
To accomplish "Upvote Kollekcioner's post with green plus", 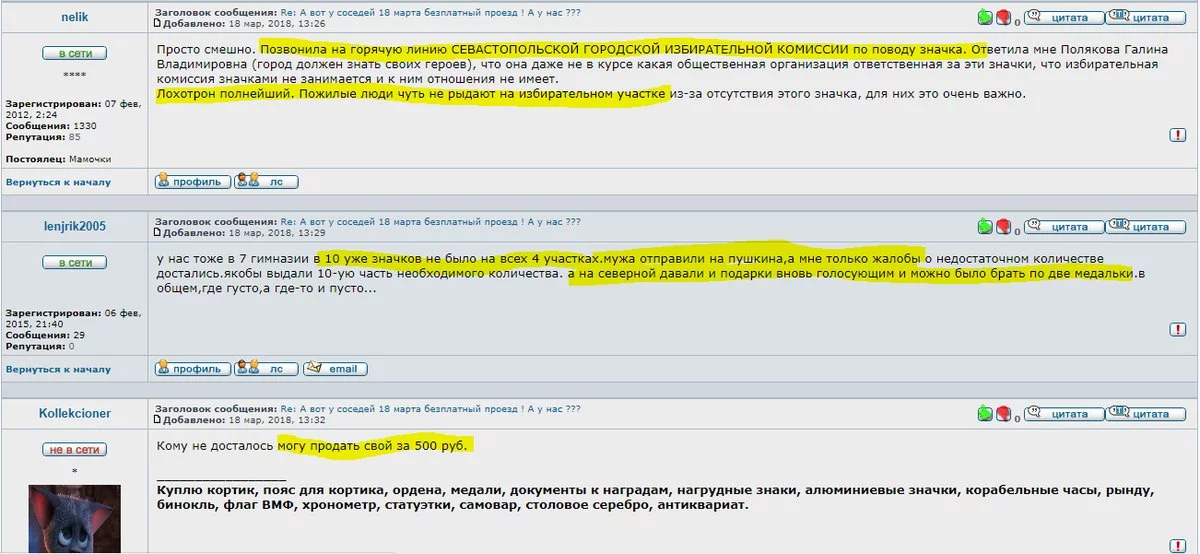I will [985, 413].
